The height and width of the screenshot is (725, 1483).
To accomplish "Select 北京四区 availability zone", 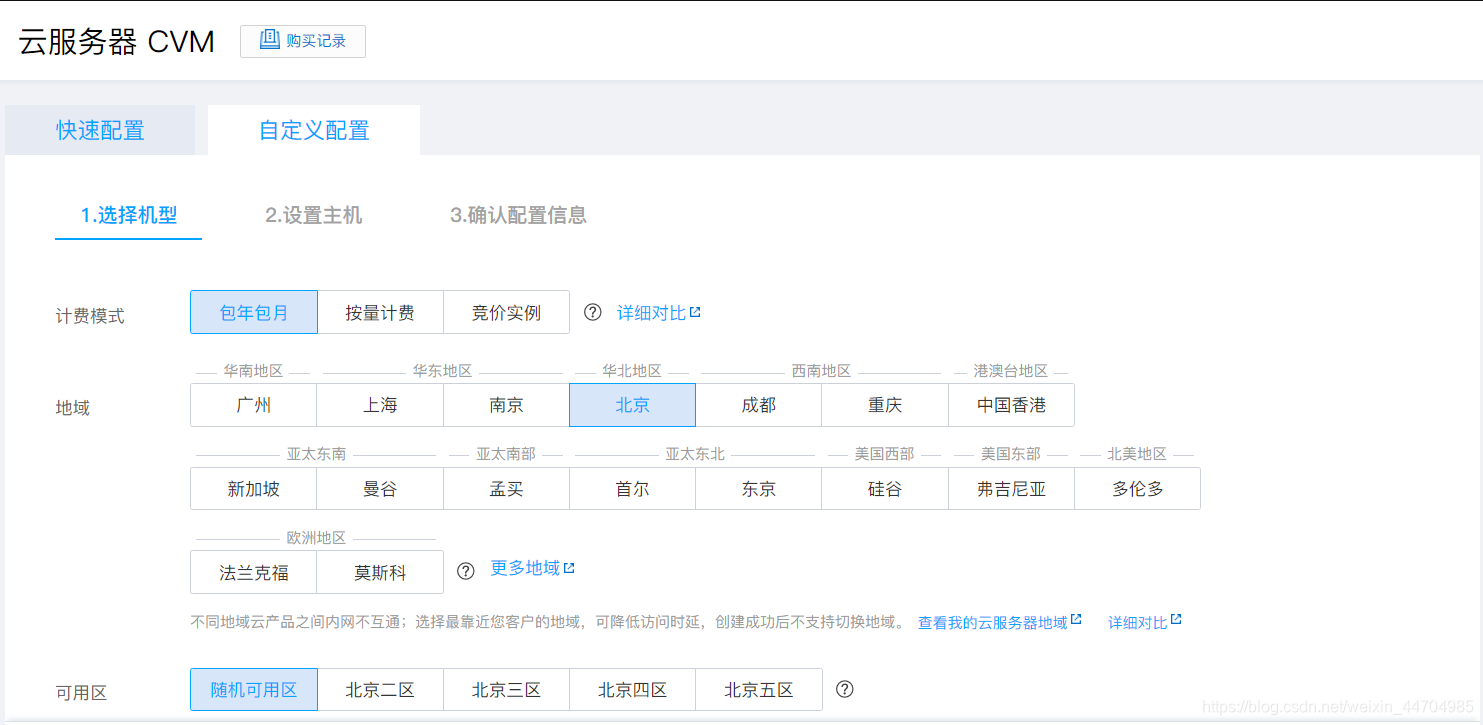I will [x=633, y=689].
